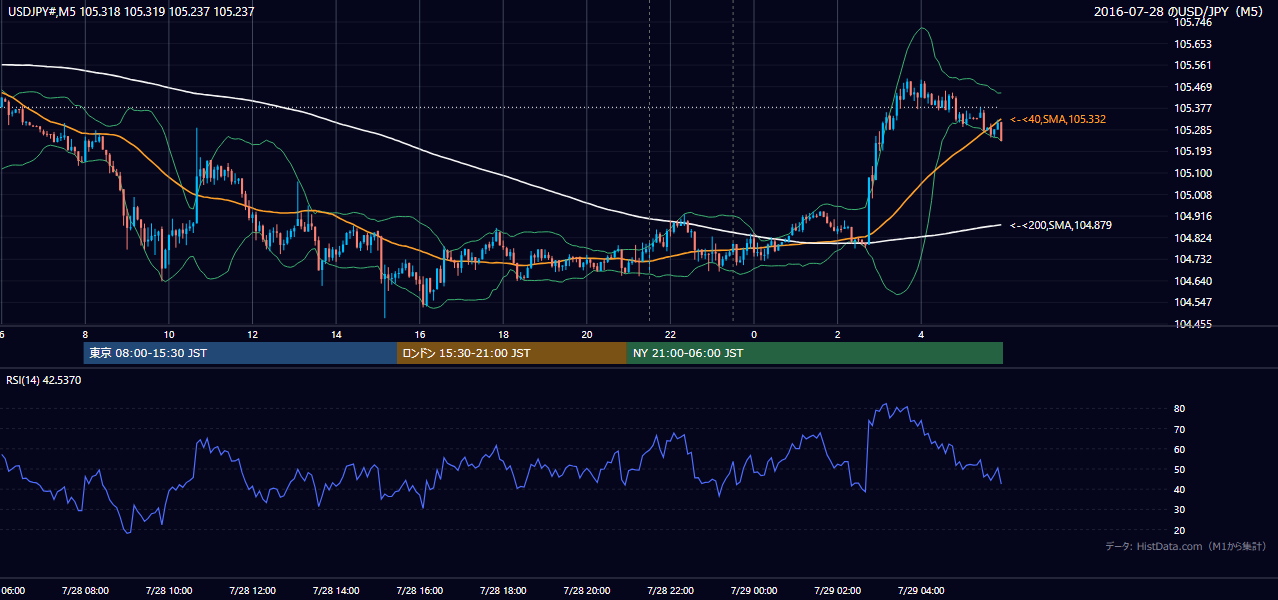Click the 7/28 20:00 date label
This screenshot has width=1278, height=600.
[586, 591]
